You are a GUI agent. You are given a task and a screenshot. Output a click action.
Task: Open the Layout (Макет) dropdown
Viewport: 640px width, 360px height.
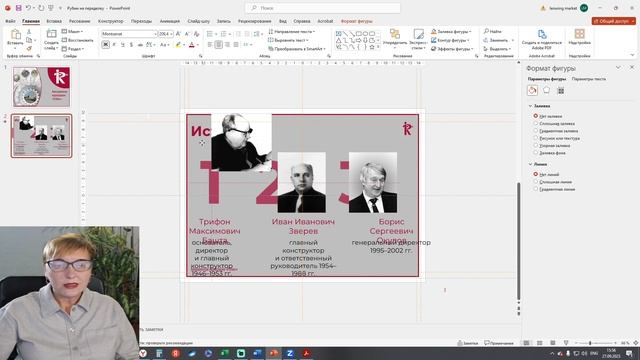pyautogui.click(x=72, y=31)
